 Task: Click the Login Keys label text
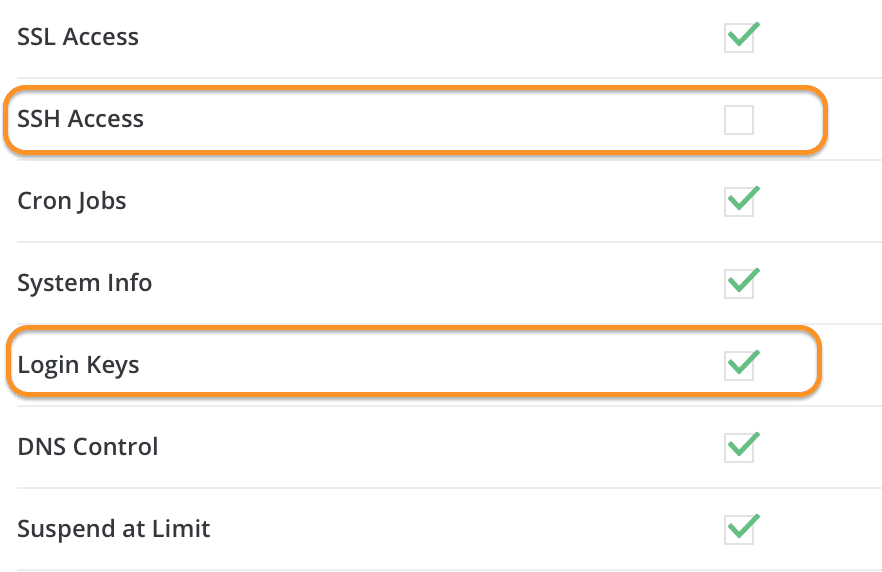79,365
